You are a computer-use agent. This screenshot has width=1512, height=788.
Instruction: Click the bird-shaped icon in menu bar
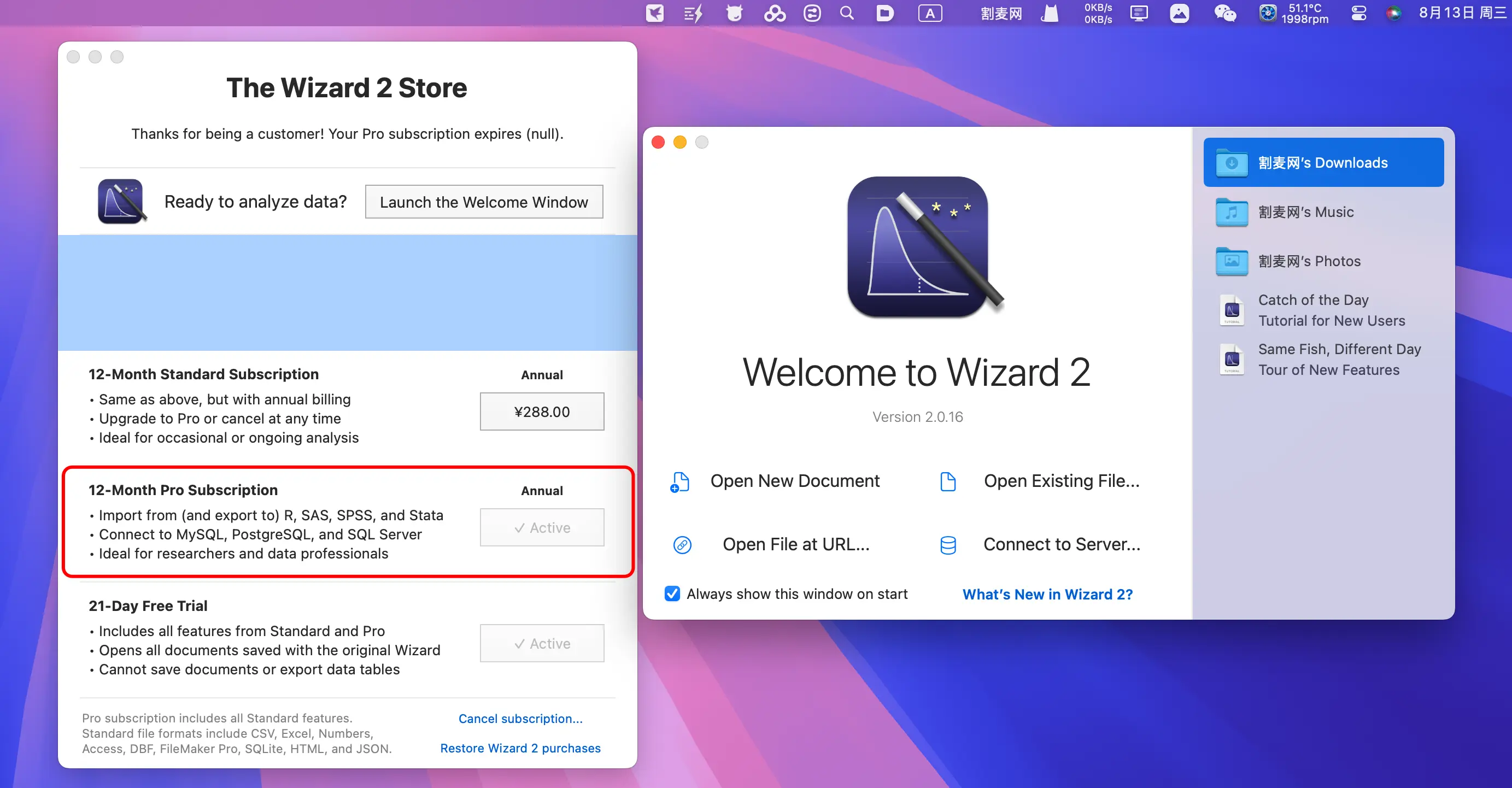[654, 13]
